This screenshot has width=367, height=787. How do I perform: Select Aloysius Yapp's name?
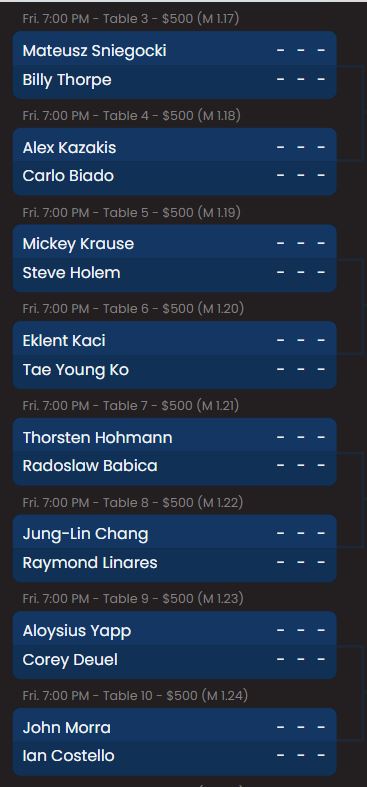coord(77,631)
